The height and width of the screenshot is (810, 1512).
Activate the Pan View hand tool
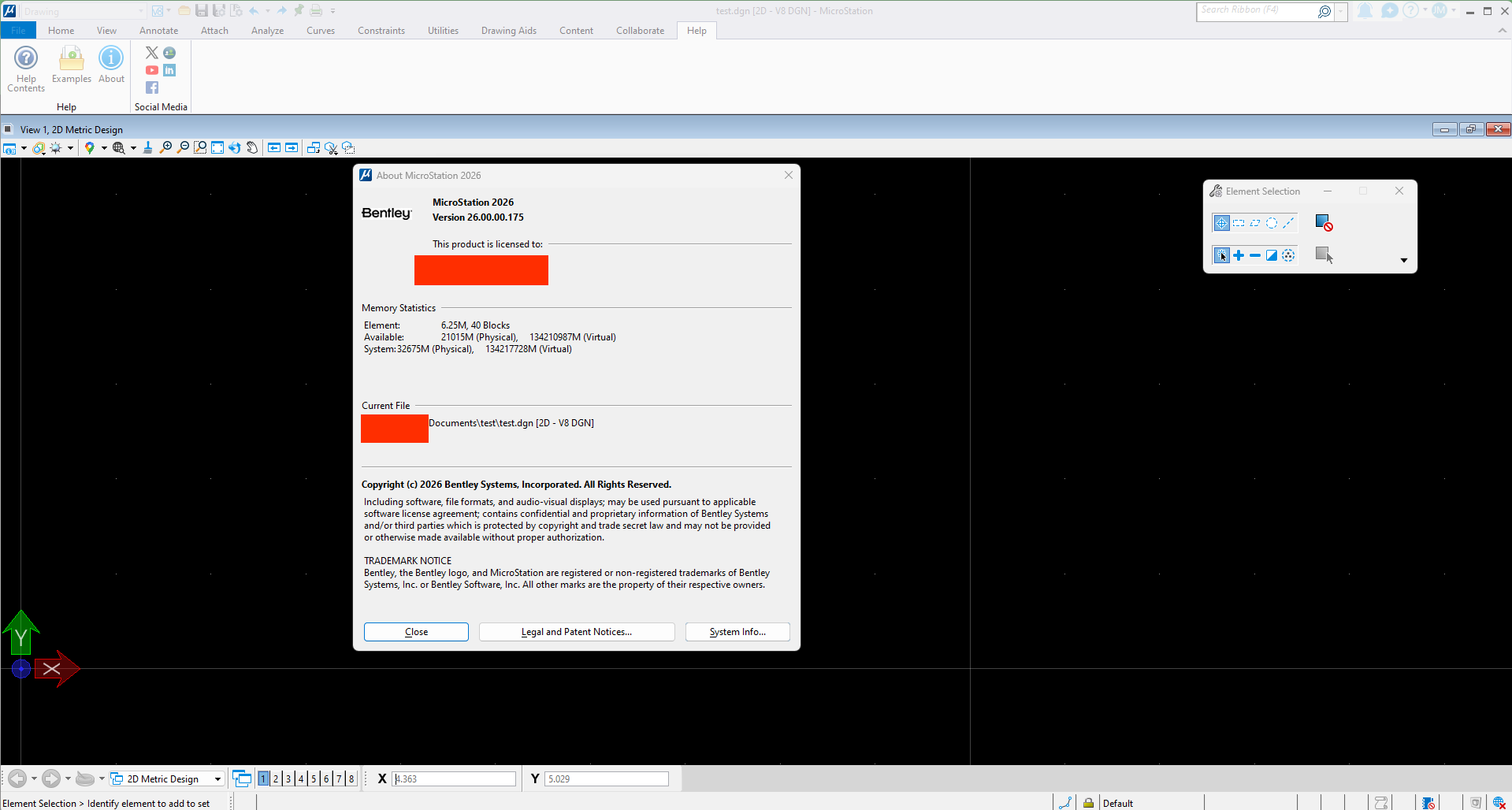pos(252,147)
